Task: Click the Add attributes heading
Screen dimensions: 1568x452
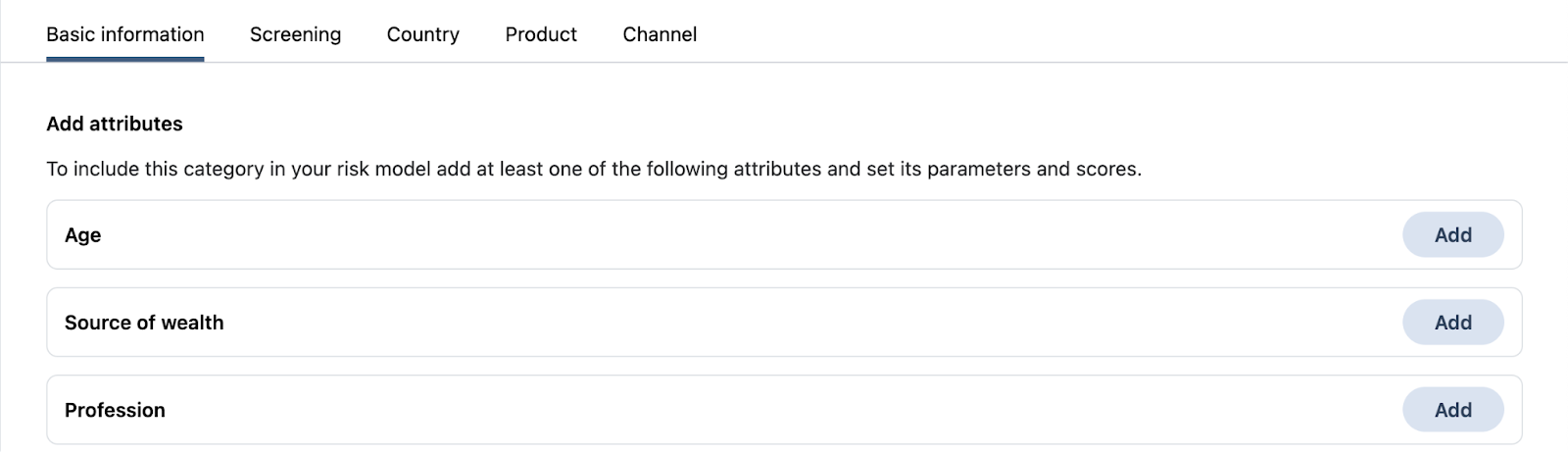Action: pyautogui.click(x=115, y=124)
